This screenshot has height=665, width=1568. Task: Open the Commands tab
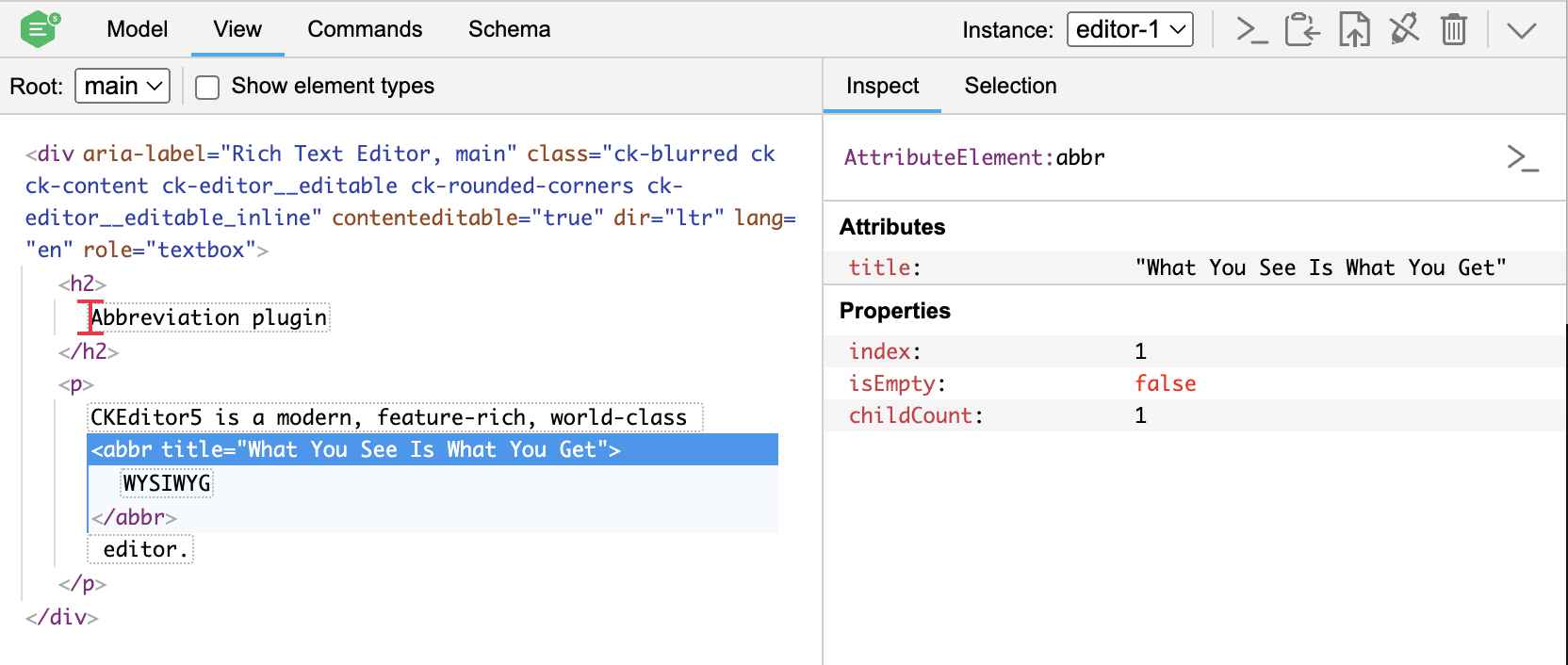pos(365,29)
